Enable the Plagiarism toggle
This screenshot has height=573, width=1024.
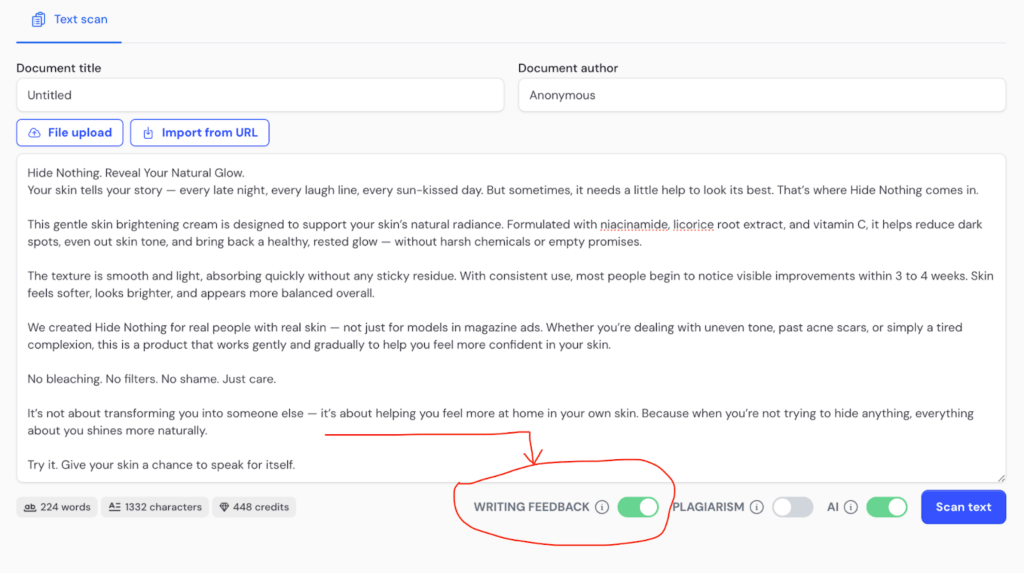[792, 507]
